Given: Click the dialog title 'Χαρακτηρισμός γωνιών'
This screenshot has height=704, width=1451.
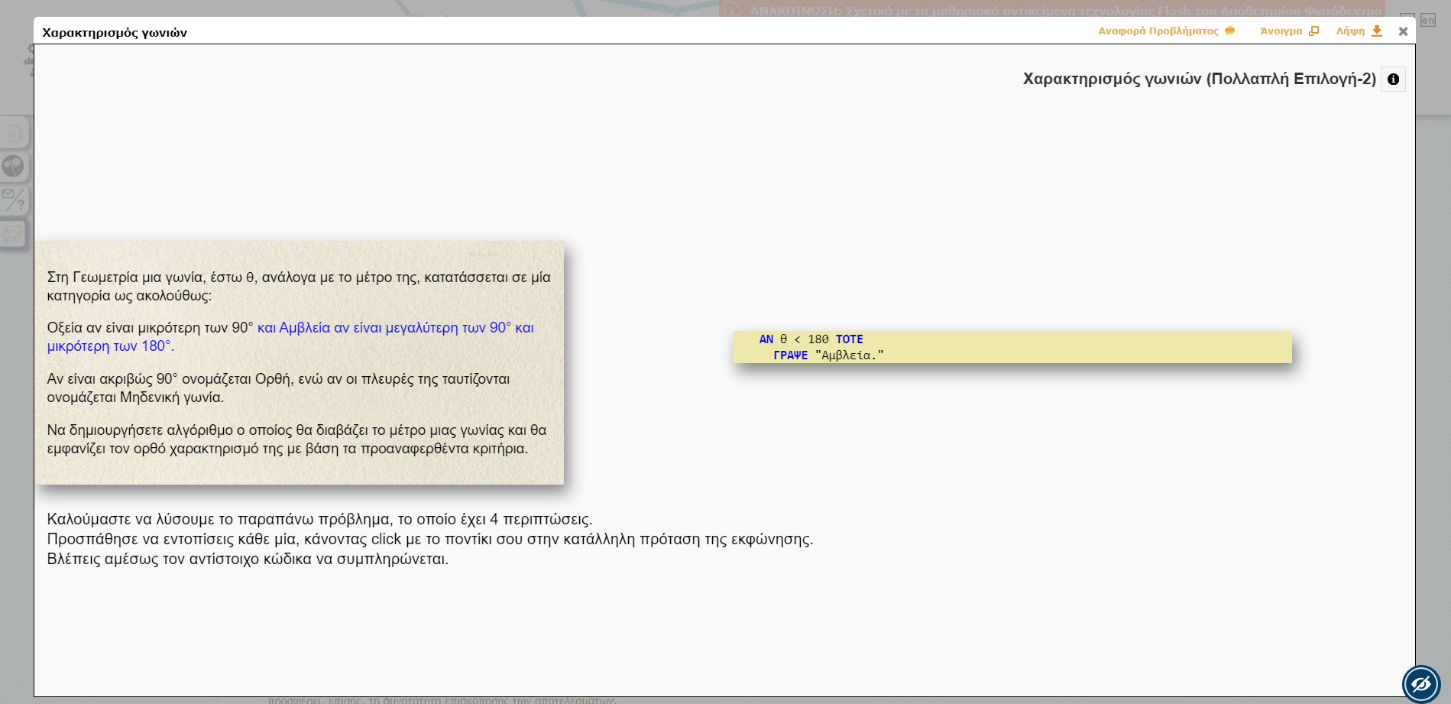Looking at the screenshot, I should [x=114, y=32].
